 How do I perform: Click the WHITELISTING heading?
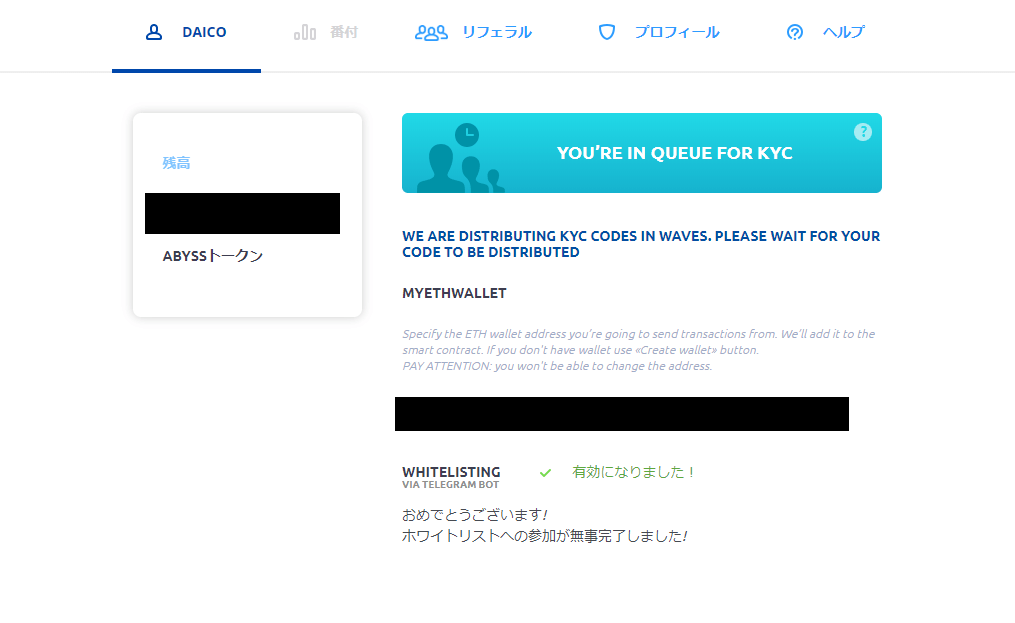coord(451,471)
